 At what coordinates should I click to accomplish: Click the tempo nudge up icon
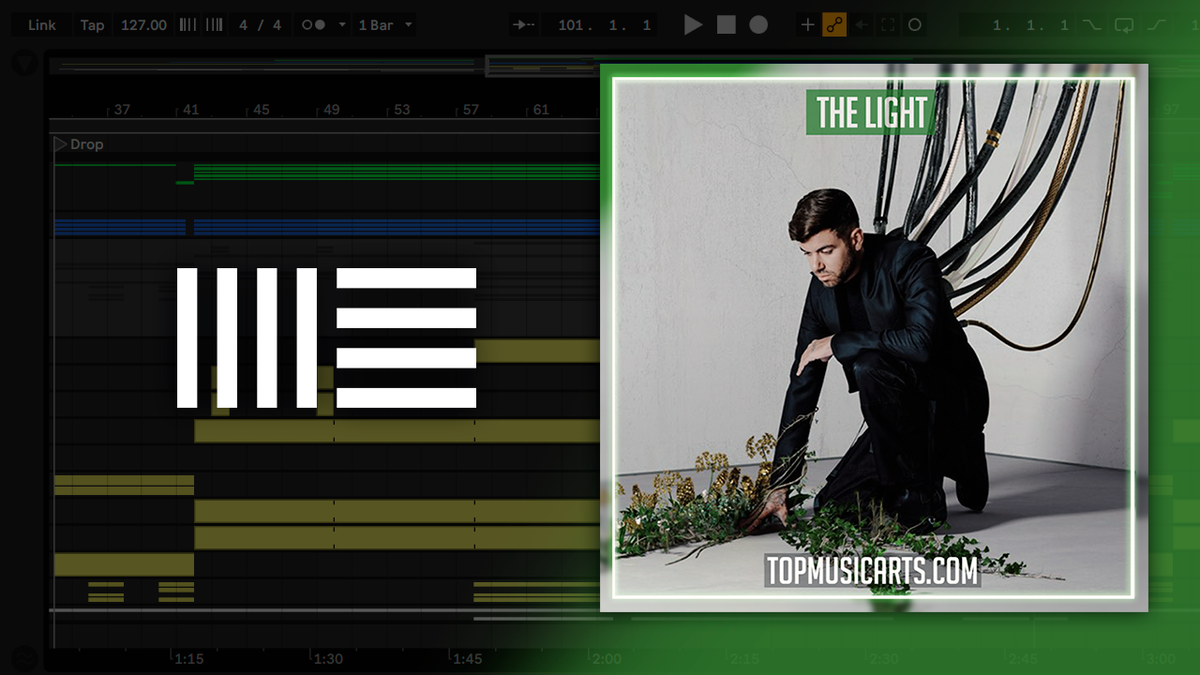point(212,24)
